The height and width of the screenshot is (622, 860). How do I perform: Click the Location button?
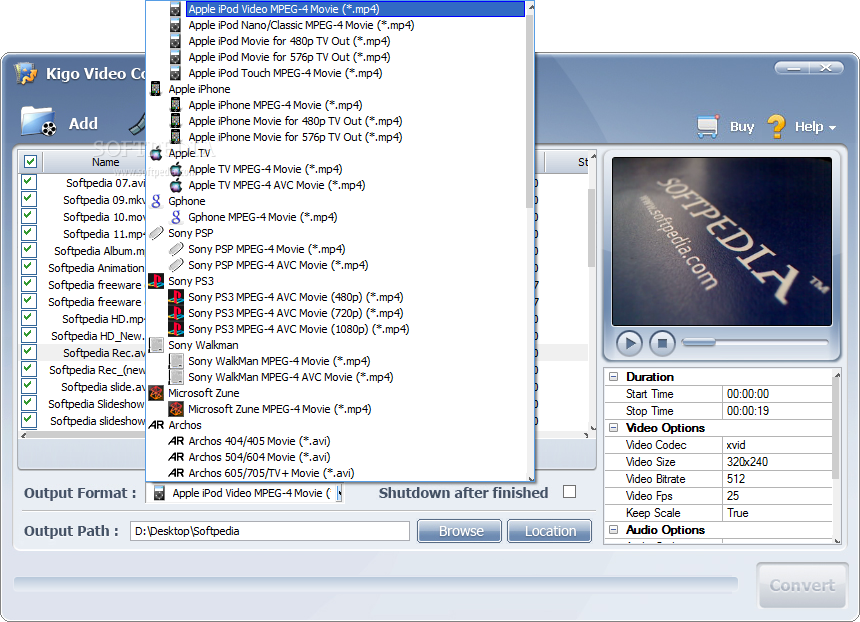tap(550, 531)
